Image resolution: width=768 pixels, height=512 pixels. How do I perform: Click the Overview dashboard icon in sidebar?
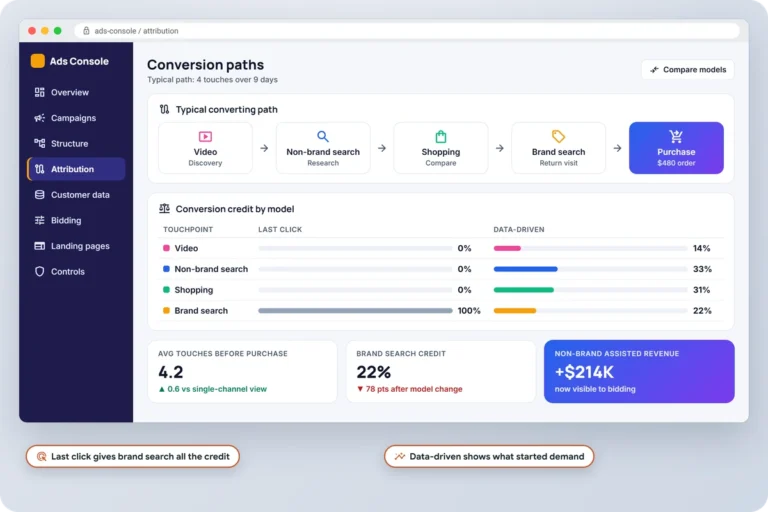click(40, 92)
